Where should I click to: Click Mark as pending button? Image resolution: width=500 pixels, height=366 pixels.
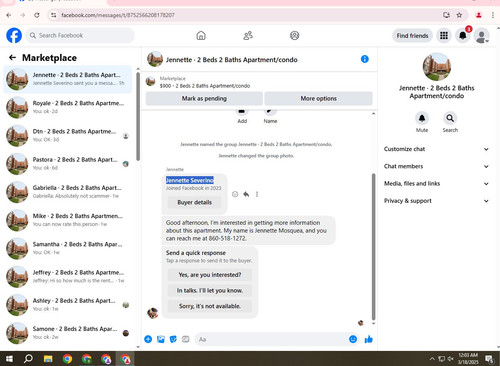(204, 98)
